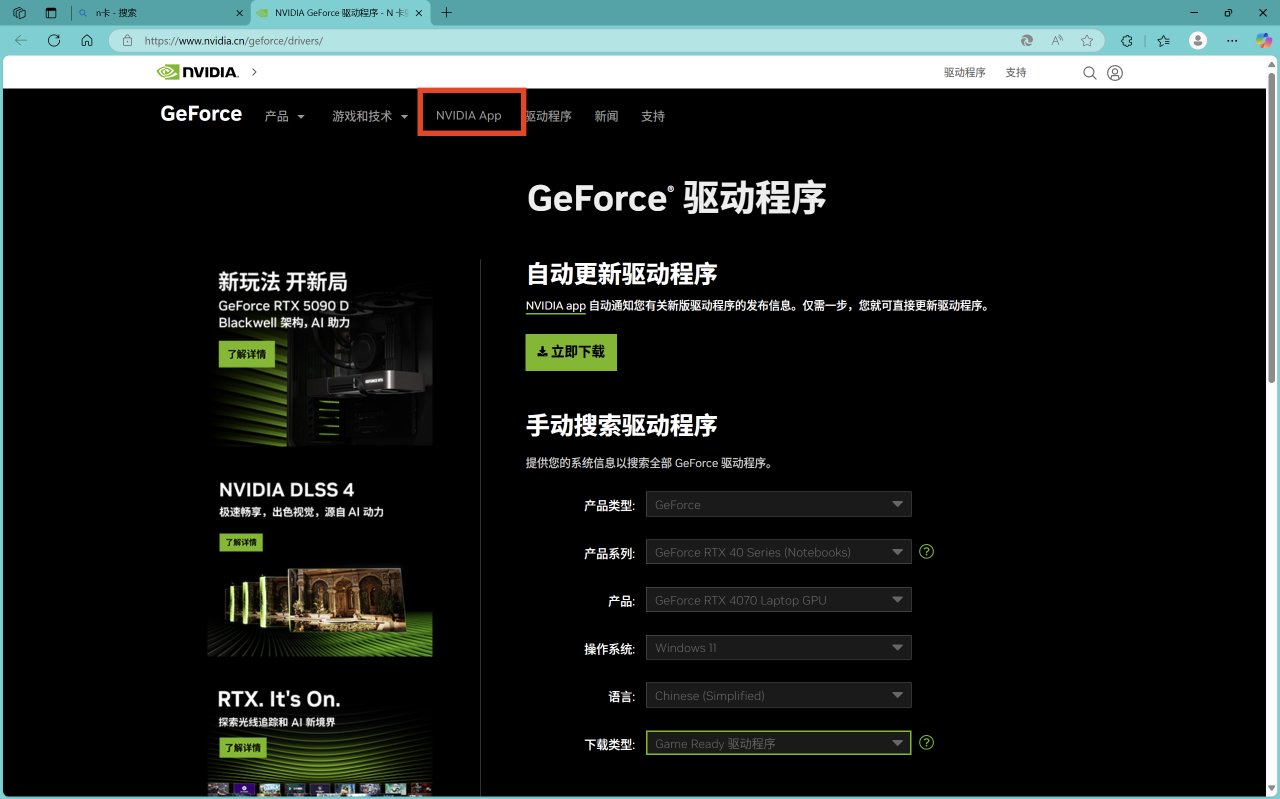Click the GeForce brand logo

[201, 114]
